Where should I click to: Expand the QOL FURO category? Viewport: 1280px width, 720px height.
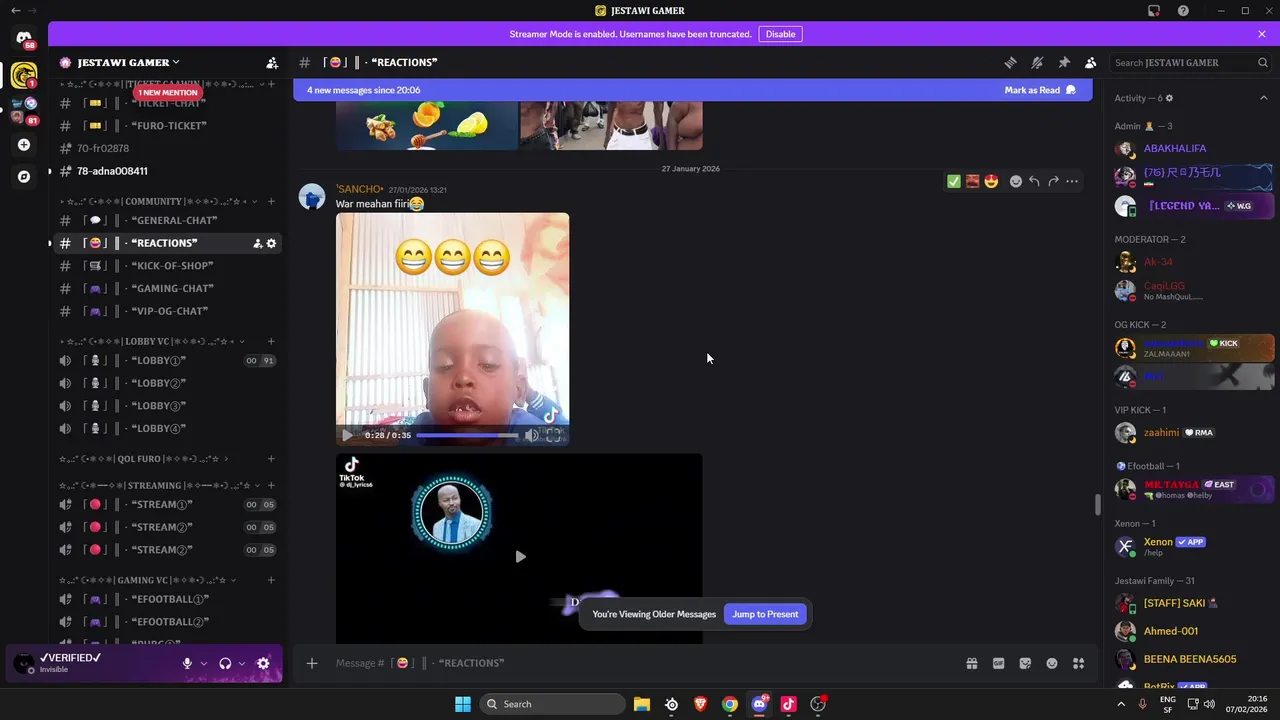coord(144,459)
